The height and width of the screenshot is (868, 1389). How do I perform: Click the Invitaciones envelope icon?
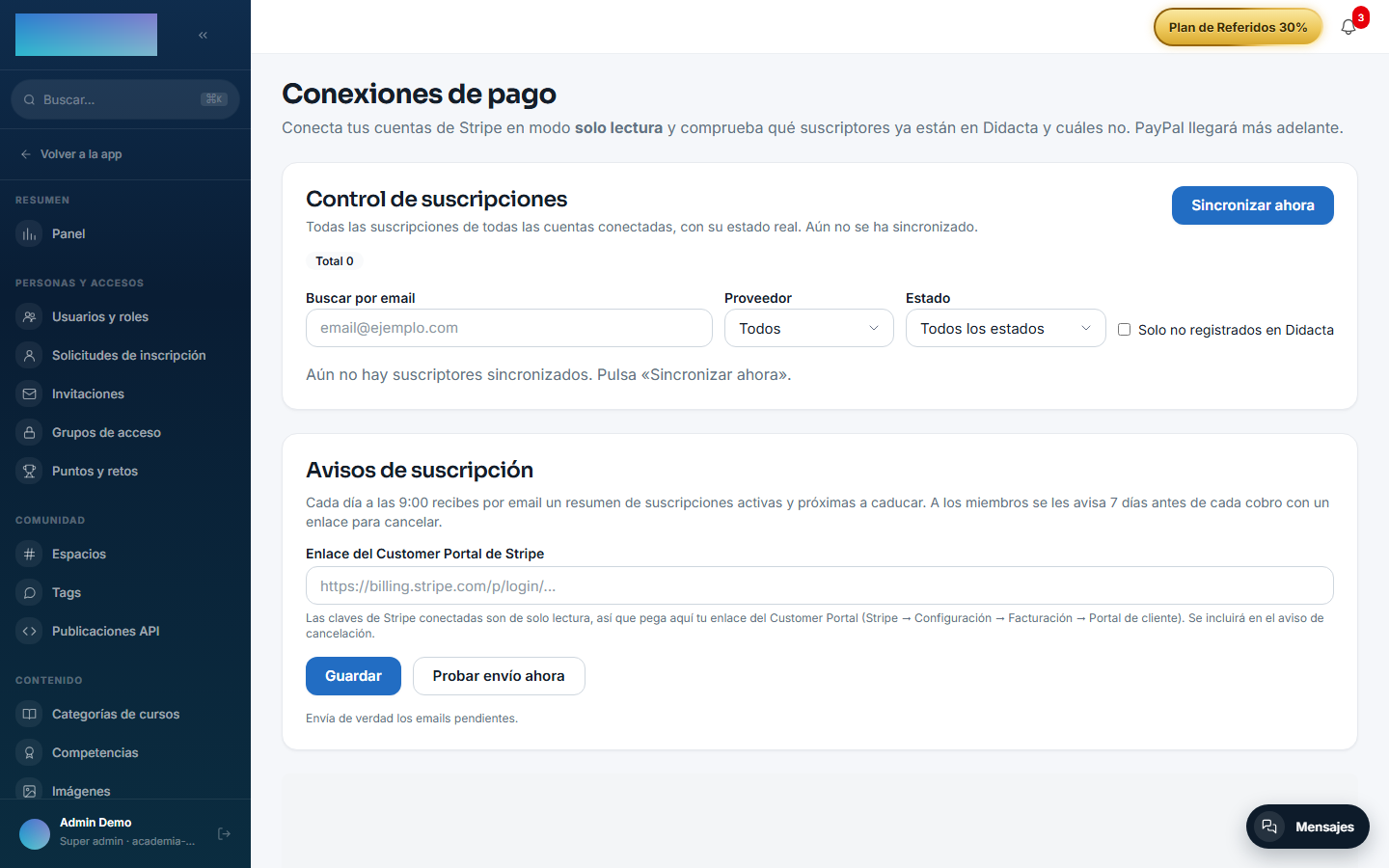tap(30, 394)
